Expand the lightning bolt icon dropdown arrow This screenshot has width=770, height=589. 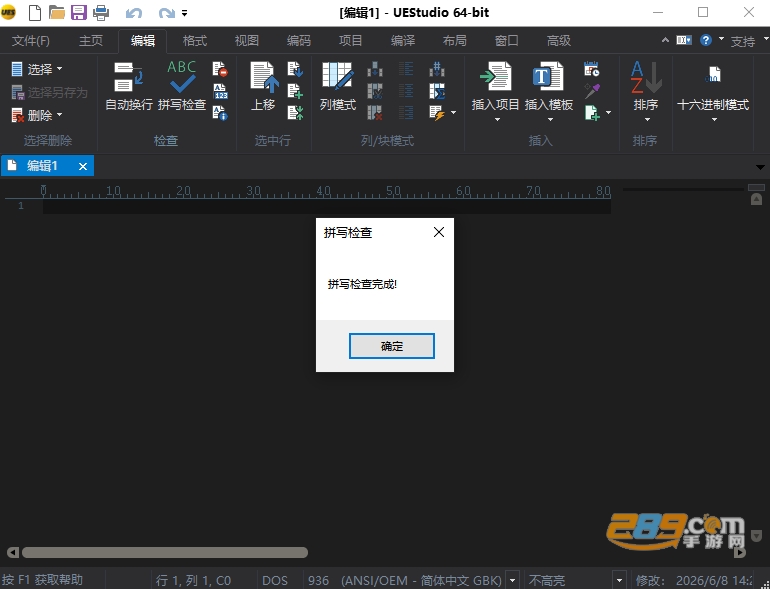click(x=453, y=113)
